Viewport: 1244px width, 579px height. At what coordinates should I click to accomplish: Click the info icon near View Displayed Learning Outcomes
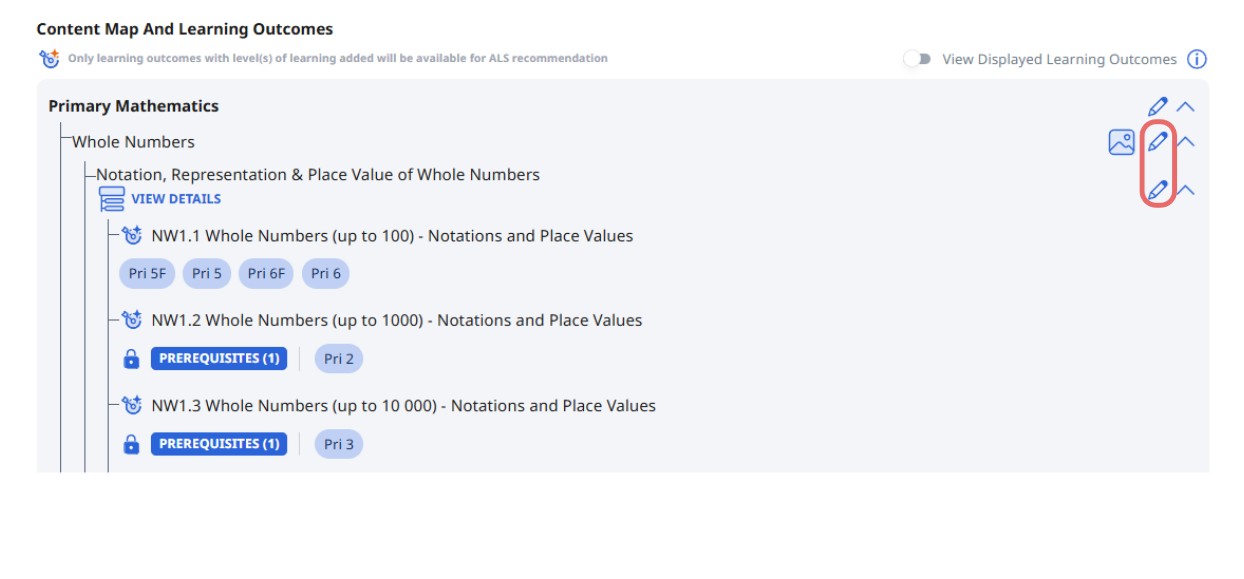tap(1196, 59)
